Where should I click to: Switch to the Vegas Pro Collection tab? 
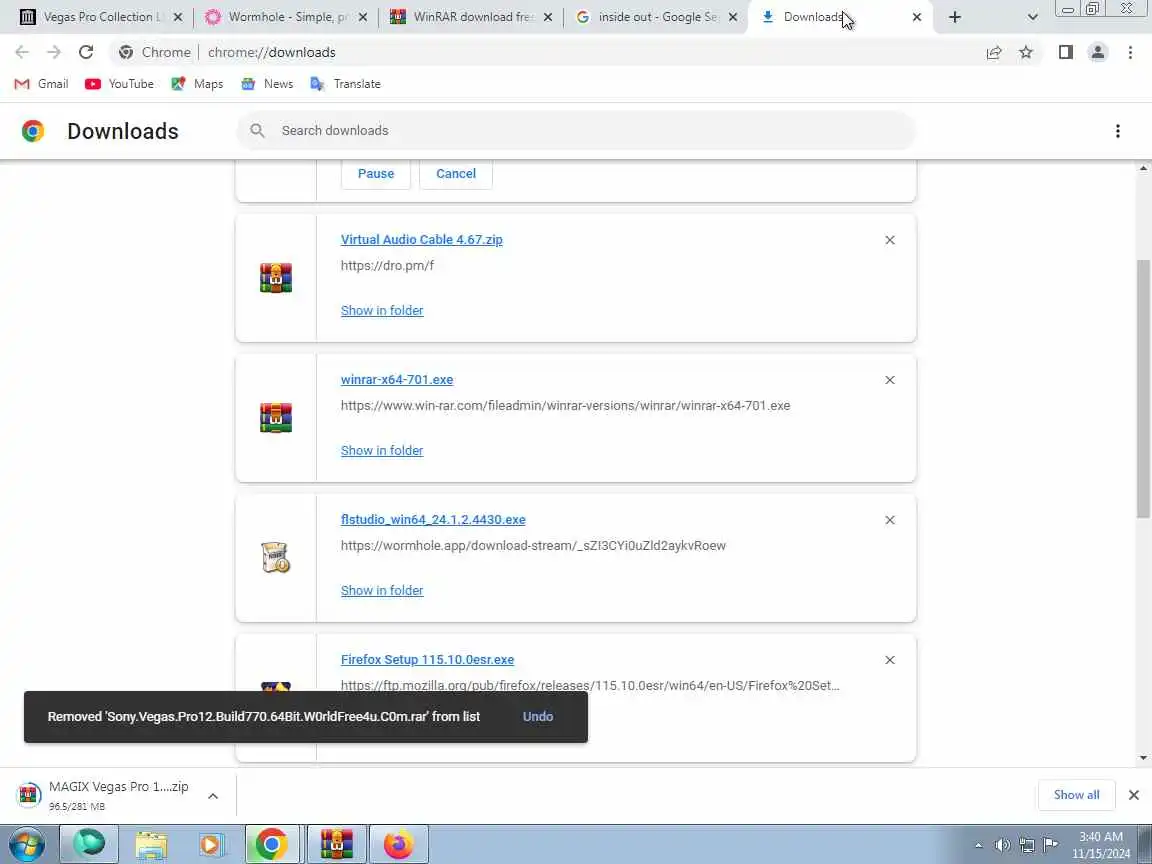(101, 17)
